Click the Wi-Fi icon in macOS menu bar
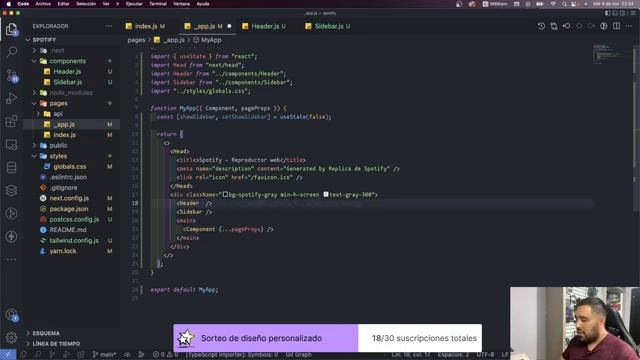Screen dimensions: 640x360 pos(553,4)
